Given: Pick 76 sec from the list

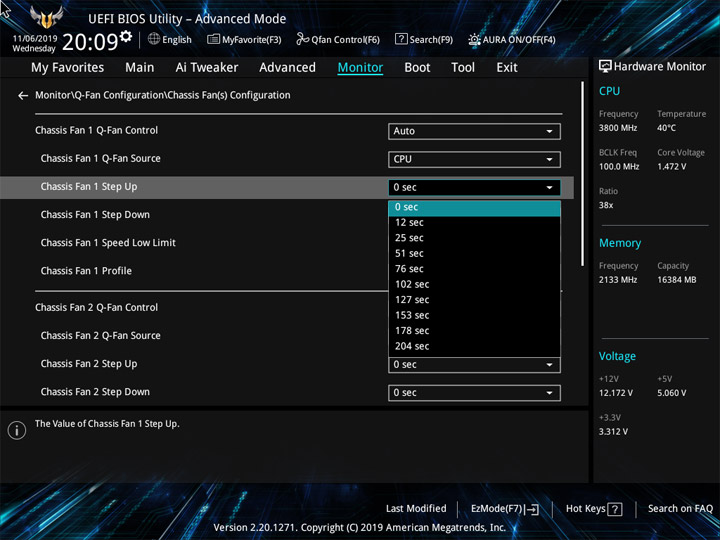Looking at the screenshot, I should coord(474,269).
